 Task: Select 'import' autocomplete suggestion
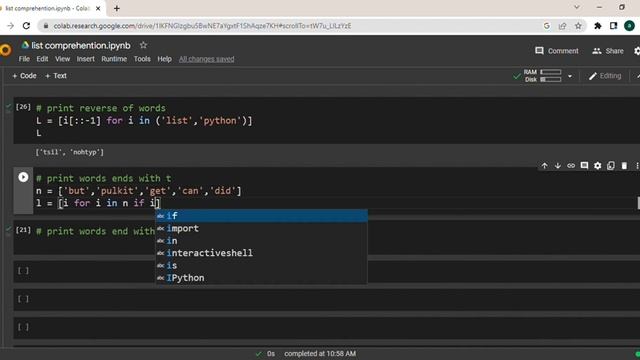[262, 229]
